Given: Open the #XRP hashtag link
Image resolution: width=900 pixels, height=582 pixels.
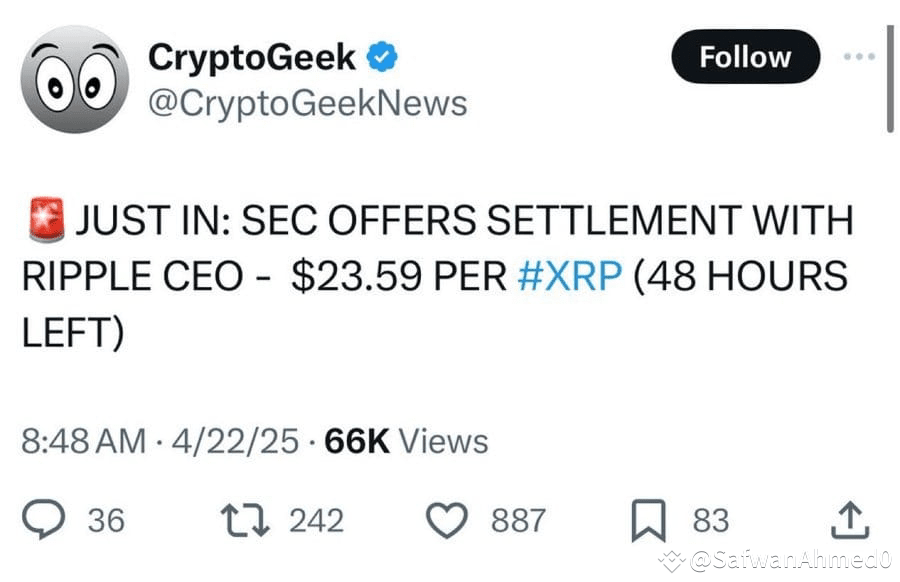Looking at the screenshot, I should pyautogui.click(x=571, y=275).
